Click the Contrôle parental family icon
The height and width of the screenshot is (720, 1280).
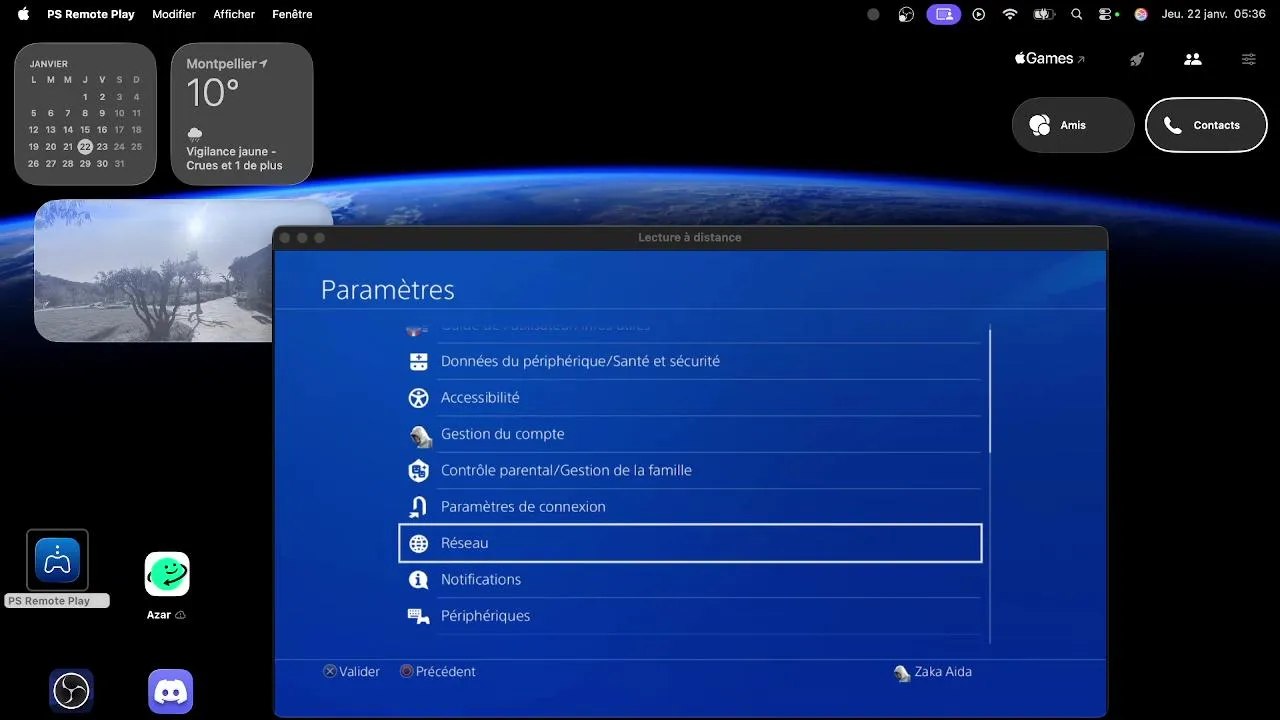pyautogui.click(x=419, y=471)
